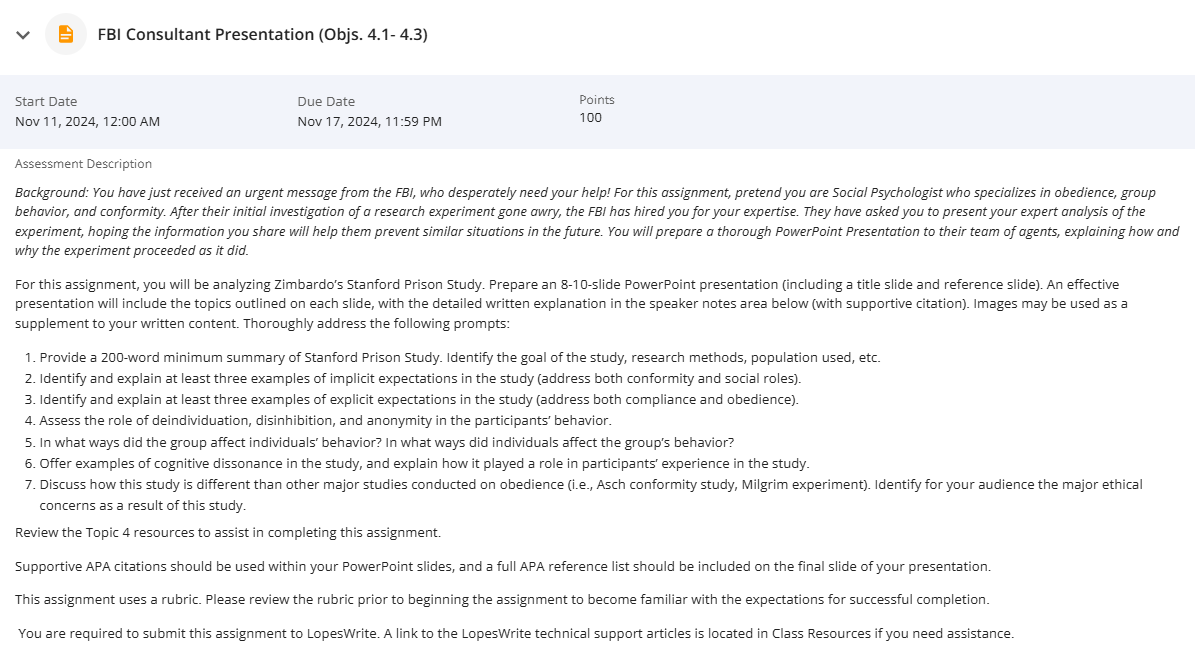Click the sentence about this assignment's rubric
The width and height of the screenshot is (1195, 664).
pyautogui.click(x=502, y=599)
